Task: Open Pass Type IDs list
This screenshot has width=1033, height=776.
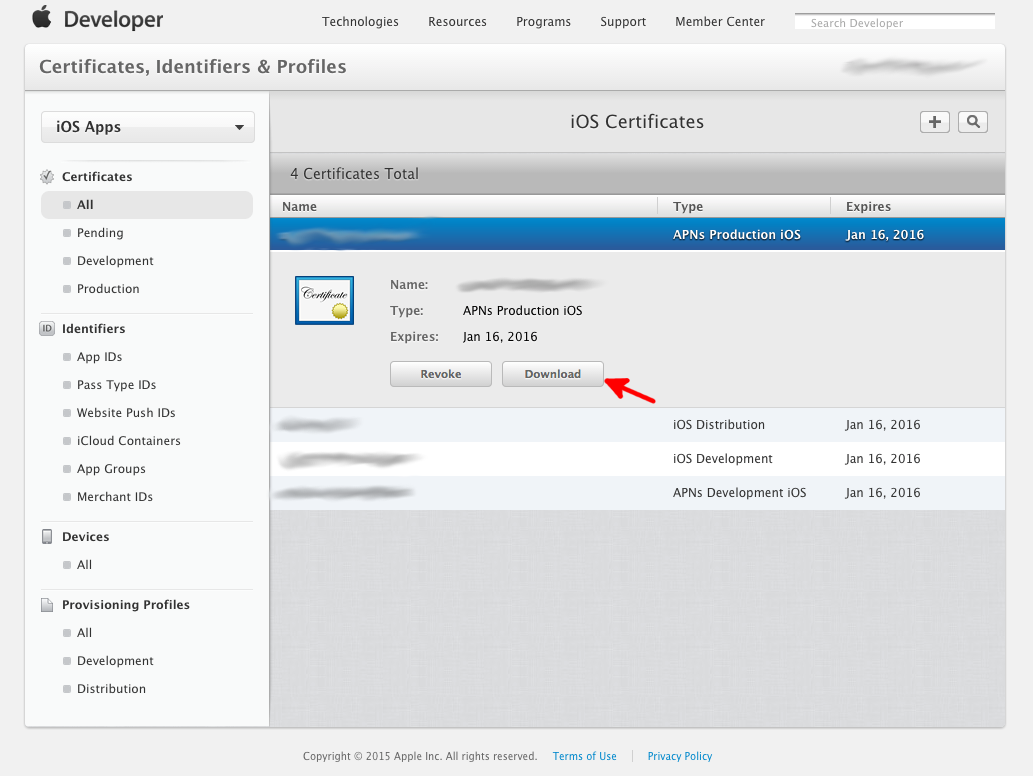Action: (116, 385)
